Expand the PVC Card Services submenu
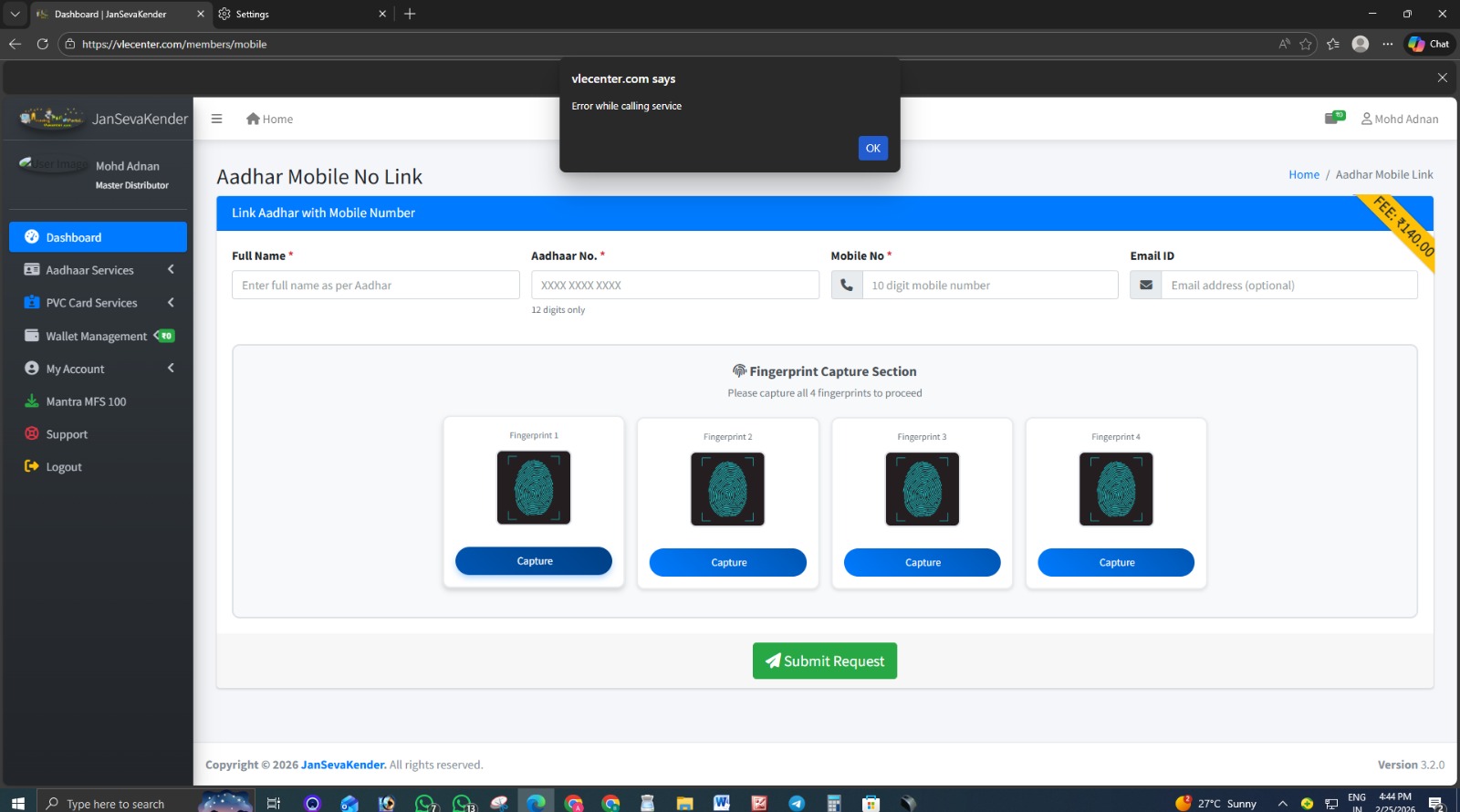The width and height of the screenshot is (1460, 812). point(91,303)
